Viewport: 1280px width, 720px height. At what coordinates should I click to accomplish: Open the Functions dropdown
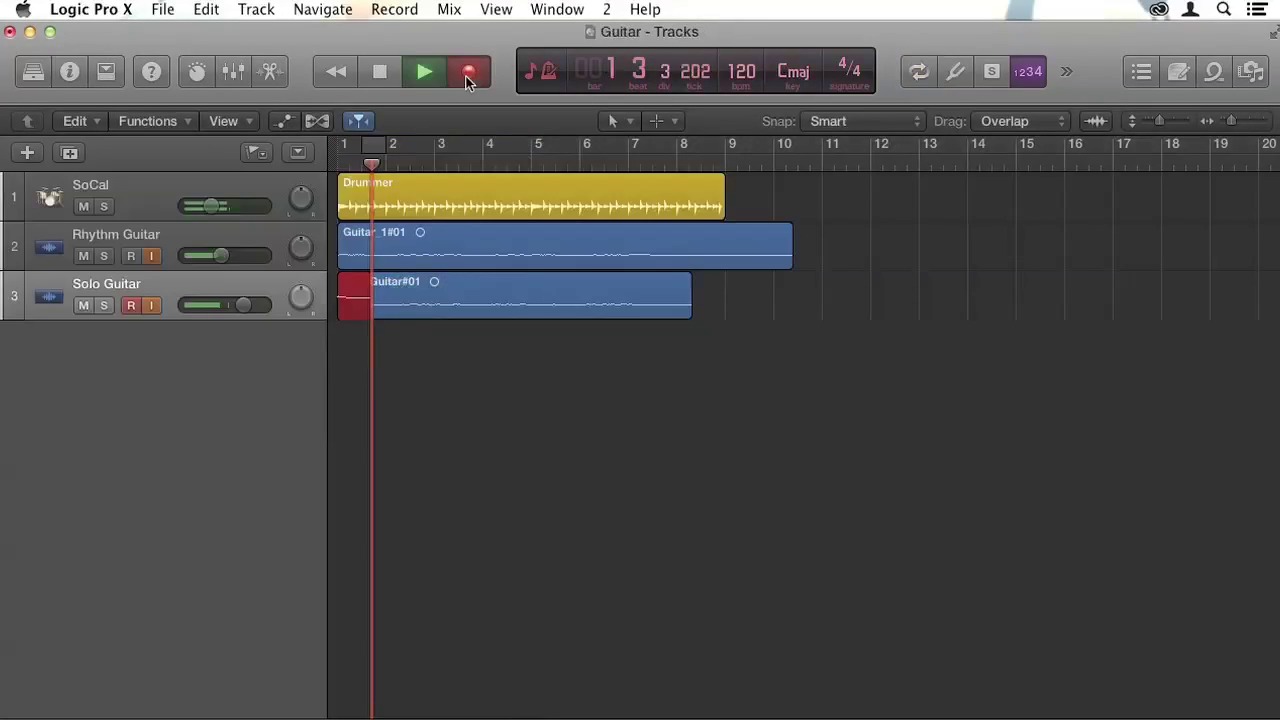pyautogui.click(x=154, y=121)
